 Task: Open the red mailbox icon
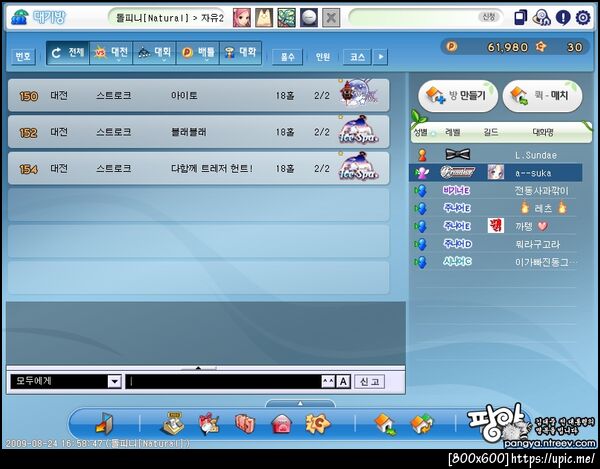coord(281,424)
